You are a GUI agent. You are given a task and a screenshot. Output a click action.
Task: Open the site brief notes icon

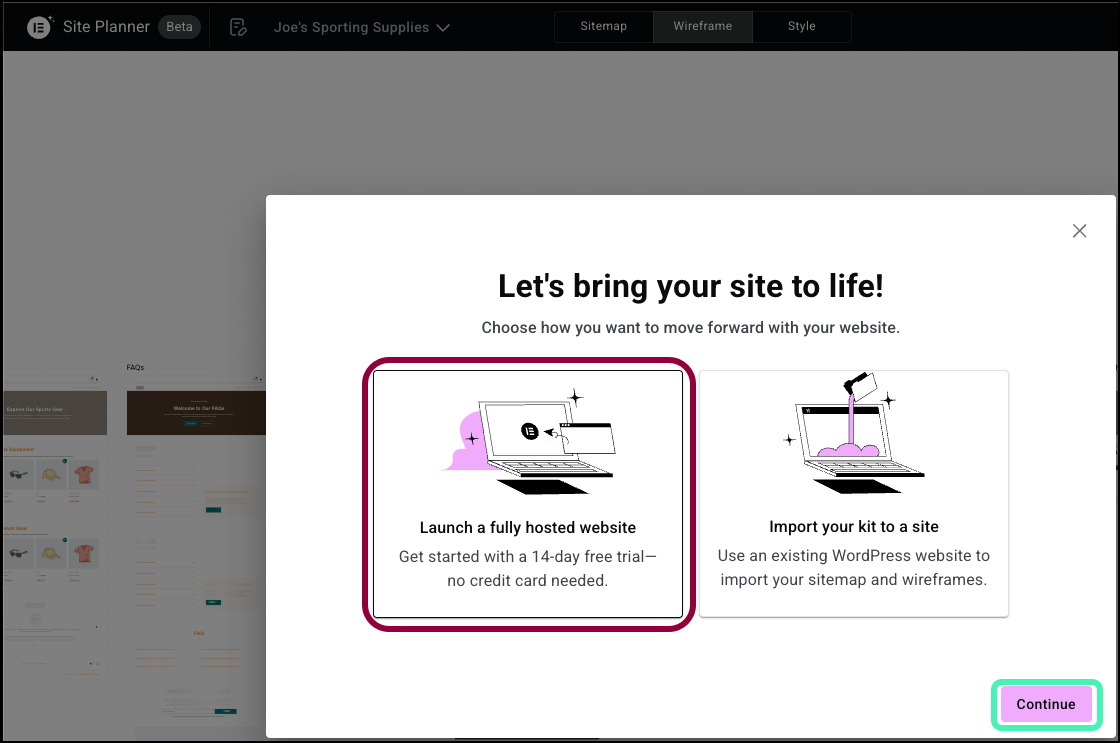point(238,27)
